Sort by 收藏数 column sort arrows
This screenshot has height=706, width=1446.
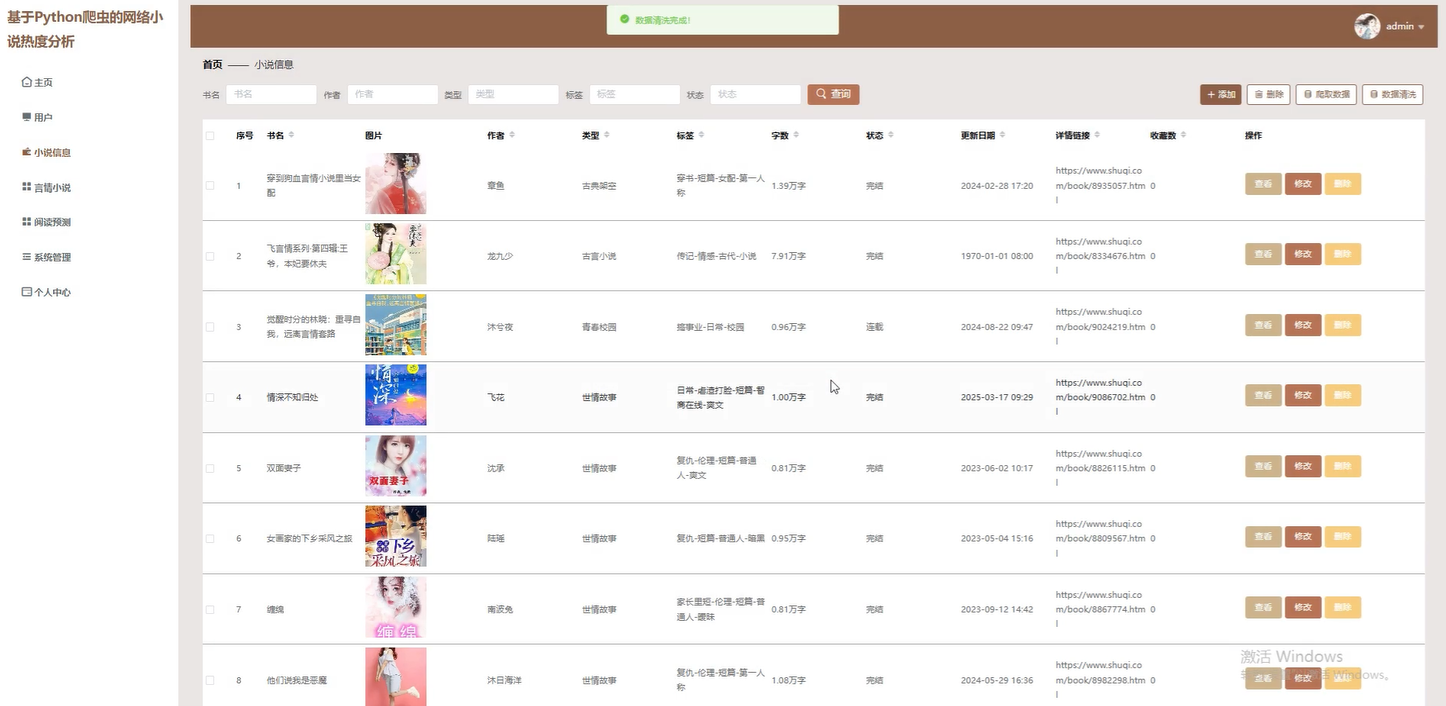click(1183, 135)
